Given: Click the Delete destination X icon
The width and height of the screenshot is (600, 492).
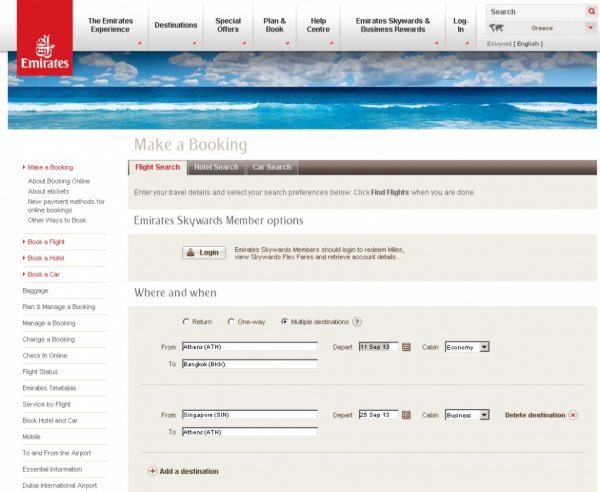Looking at the screenshot, I should [573, 414].
